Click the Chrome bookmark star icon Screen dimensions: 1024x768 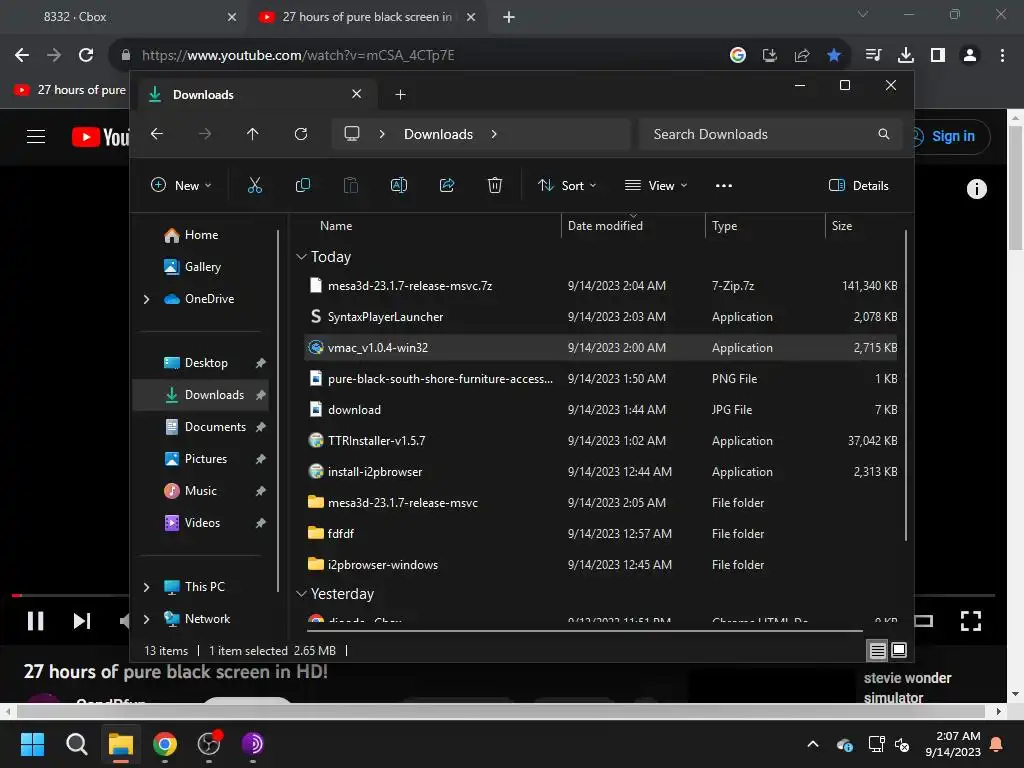tap(834, 56)
